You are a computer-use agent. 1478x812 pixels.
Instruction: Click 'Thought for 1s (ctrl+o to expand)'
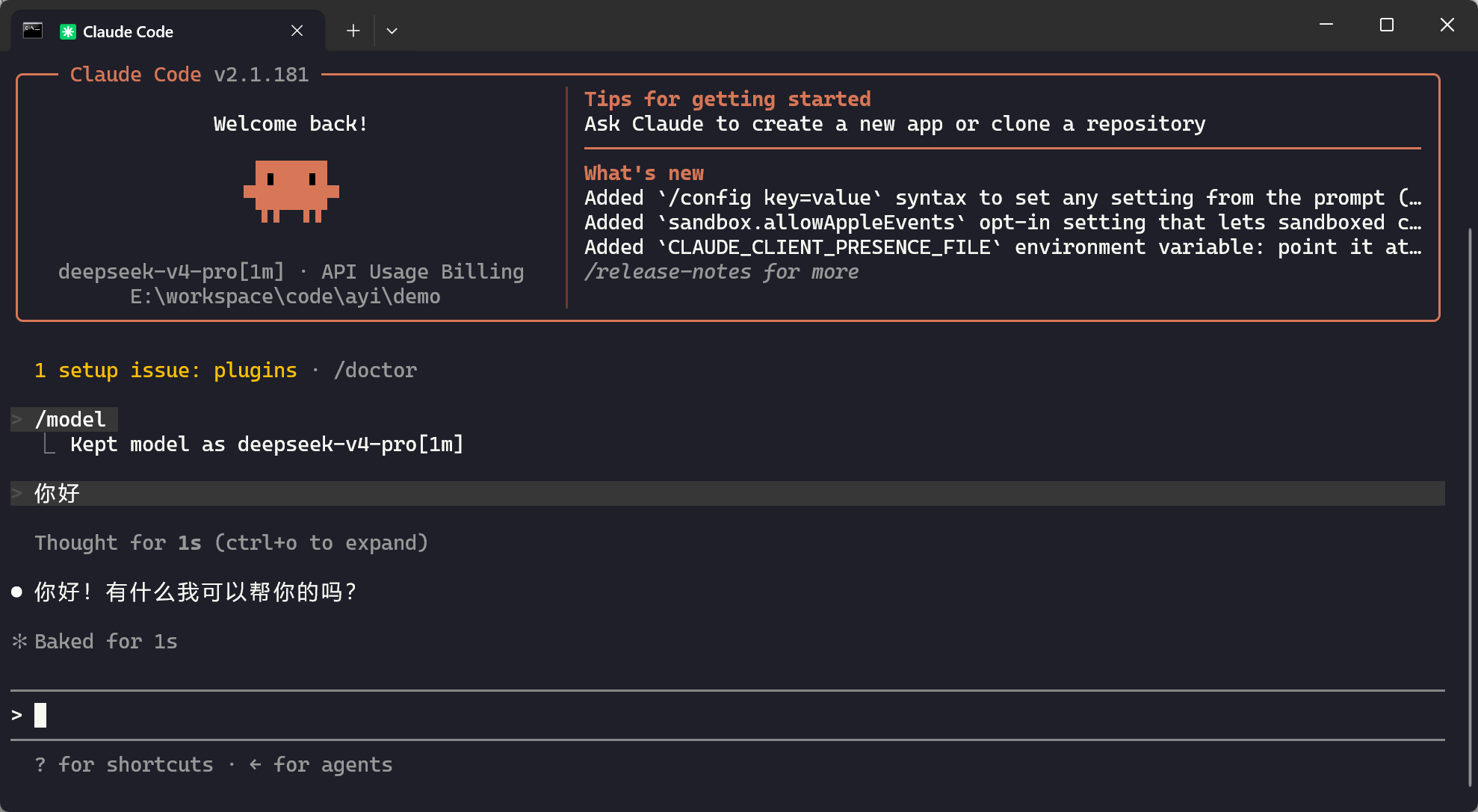(232, 542)
